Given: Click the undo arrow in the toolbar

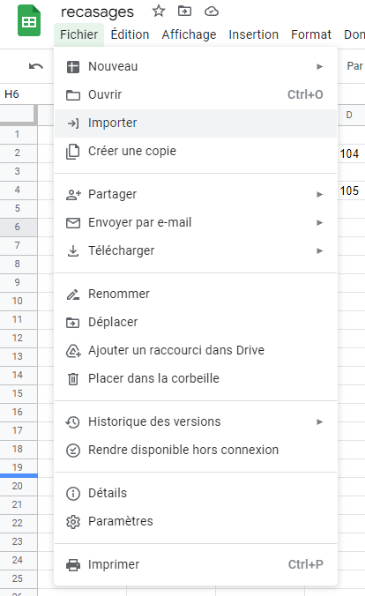Looking at the screenshot, I should [36, 67].
